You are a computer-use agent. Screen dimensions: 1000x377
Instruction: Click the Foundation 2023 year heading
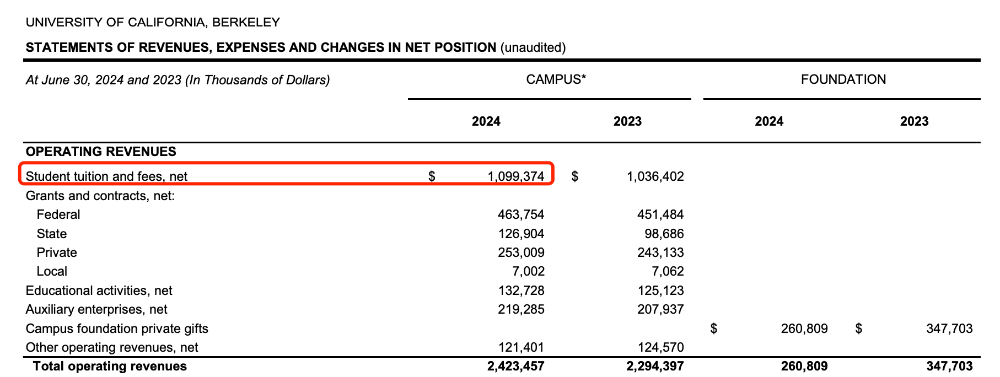[914, 122]
